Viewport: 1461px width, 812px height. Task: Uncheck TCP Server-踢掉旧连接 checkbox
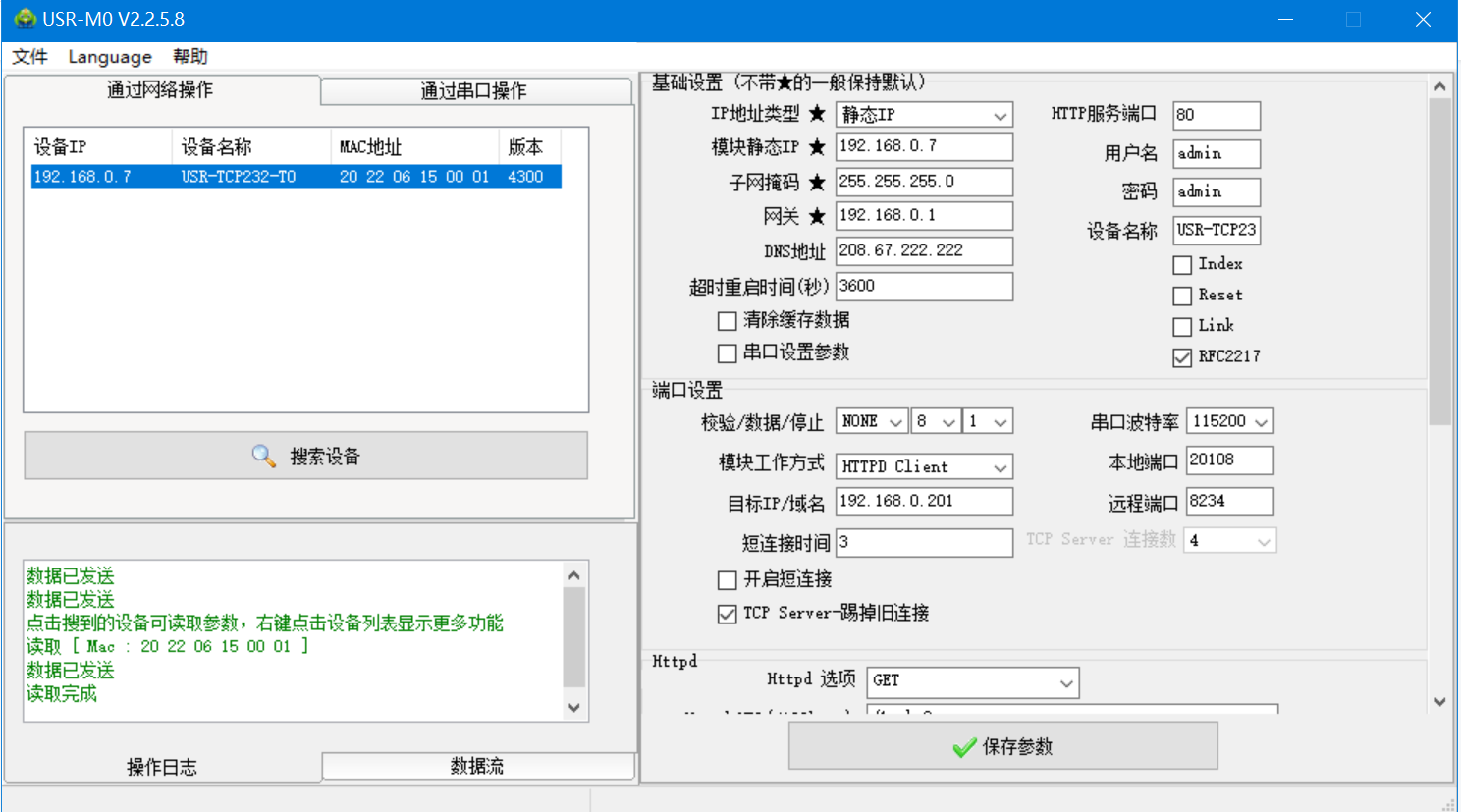(x=727, y=614)
